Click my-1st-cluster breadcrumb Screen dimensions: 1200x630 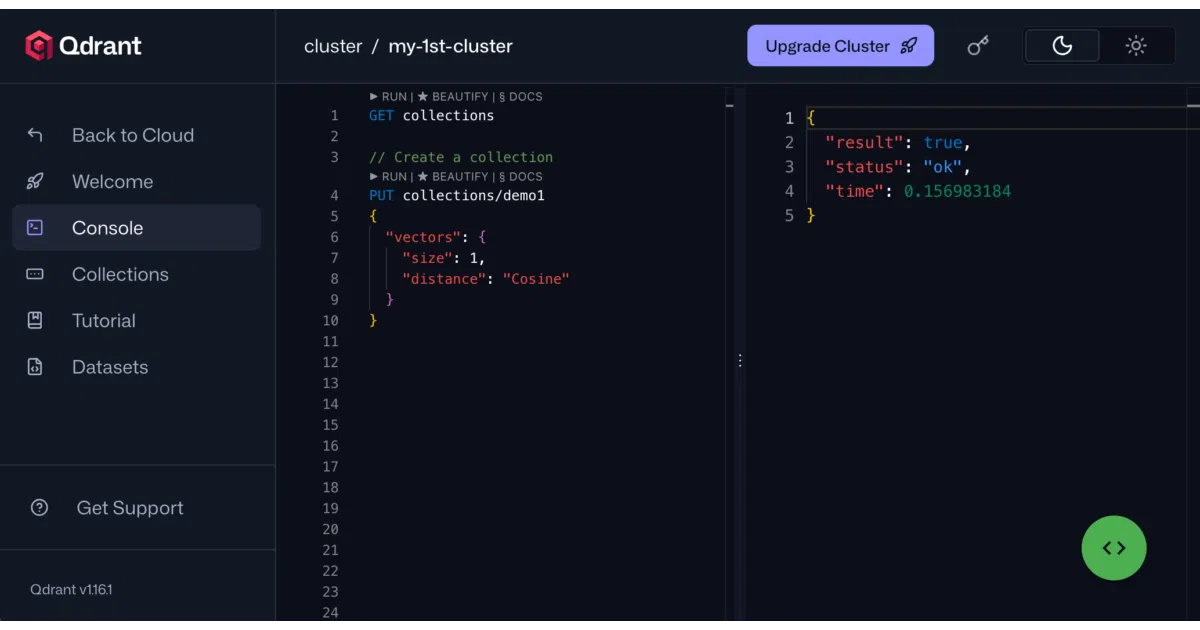(451, 46)
